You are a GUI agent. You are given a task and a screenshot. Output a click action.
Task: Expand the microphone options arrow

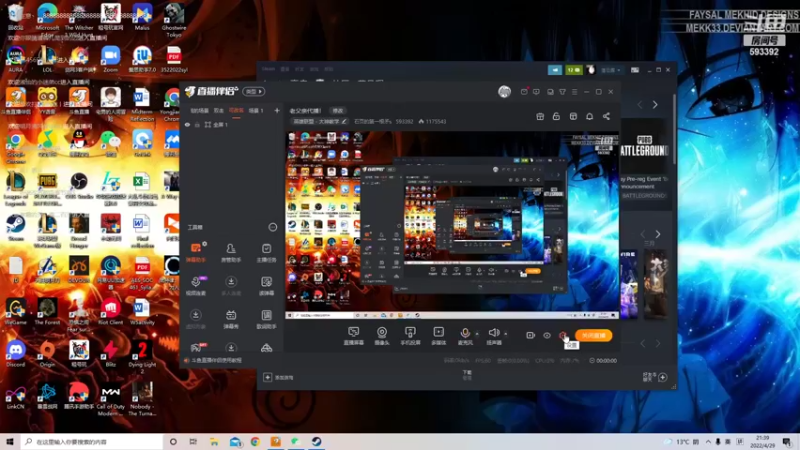tap(477, 334)
